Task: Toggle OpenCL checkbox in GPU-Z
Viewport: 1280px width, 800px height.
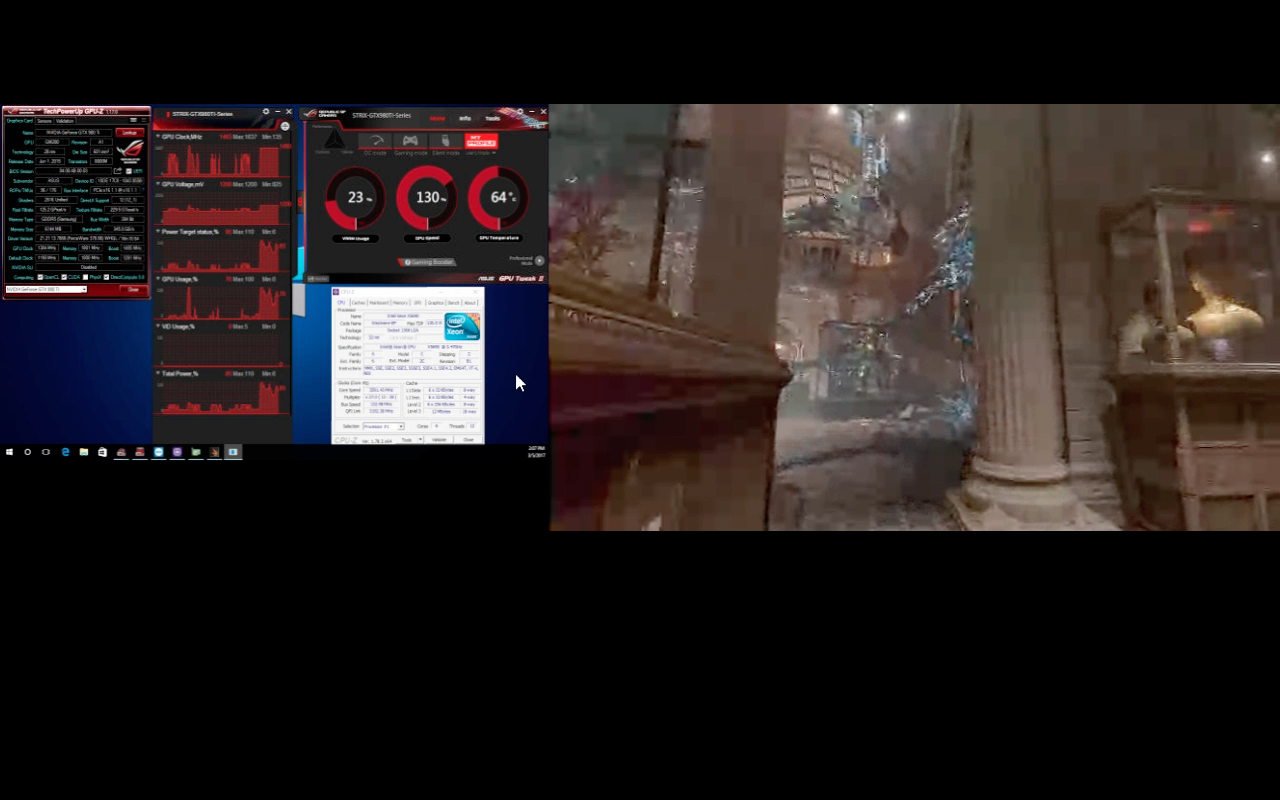Action: click(40, 277)
